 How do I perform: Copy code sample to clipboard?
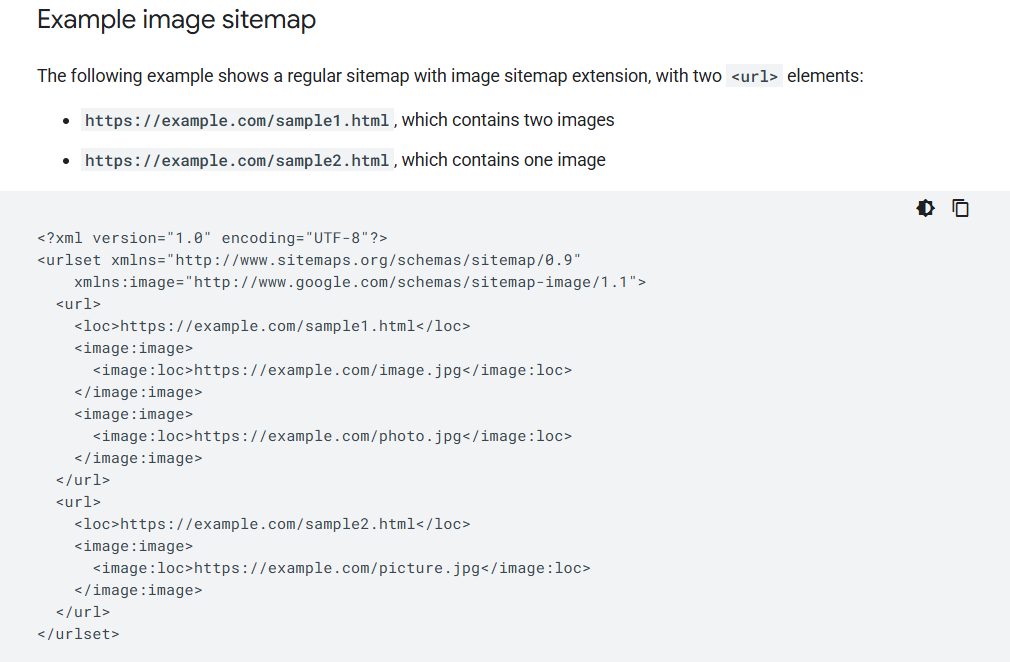pos(960,208)
